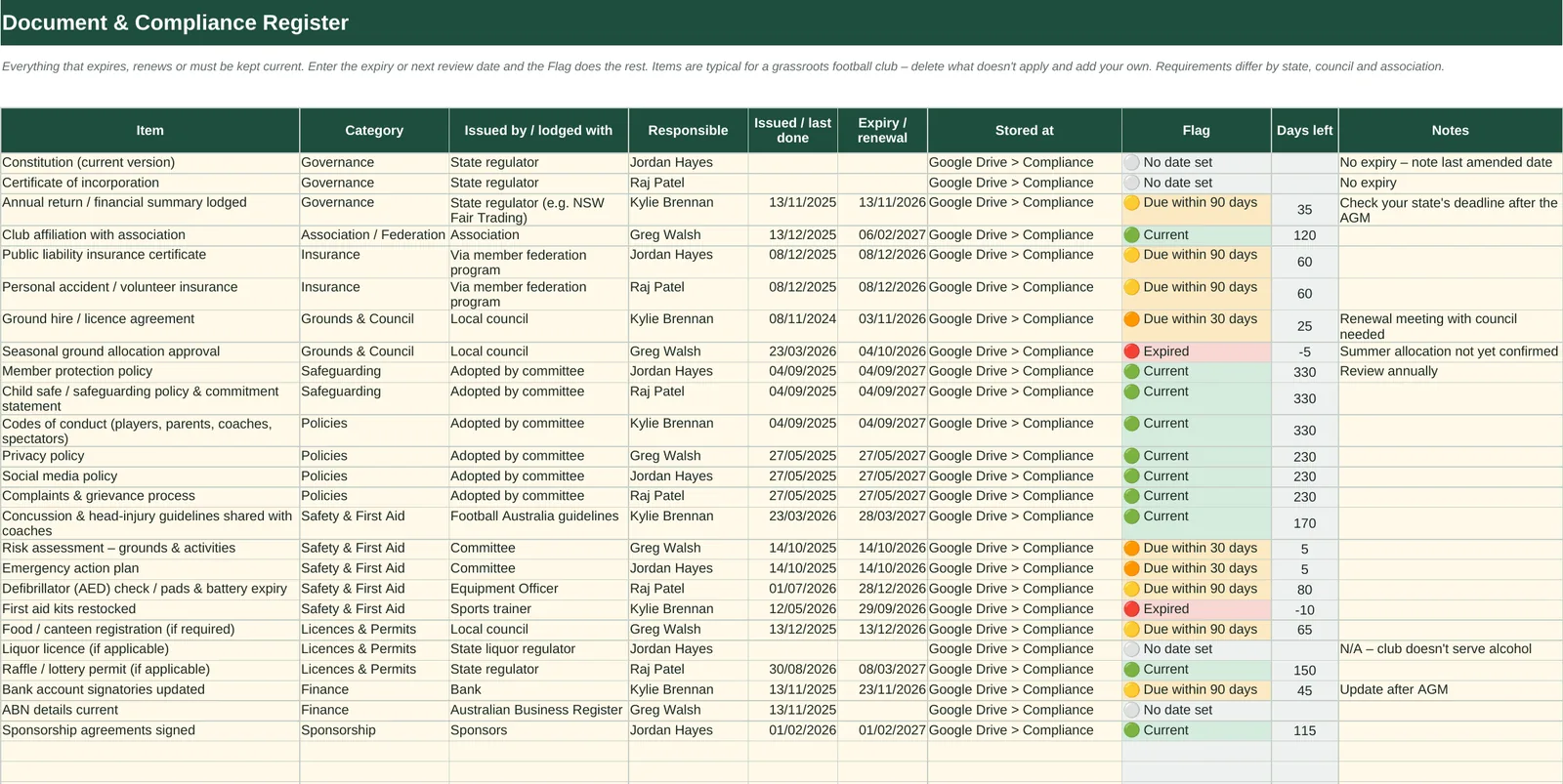The height and width of the screenshot is (784, 1563).
Task: Select the Stored at column header
Action: tap(1024, 130)
